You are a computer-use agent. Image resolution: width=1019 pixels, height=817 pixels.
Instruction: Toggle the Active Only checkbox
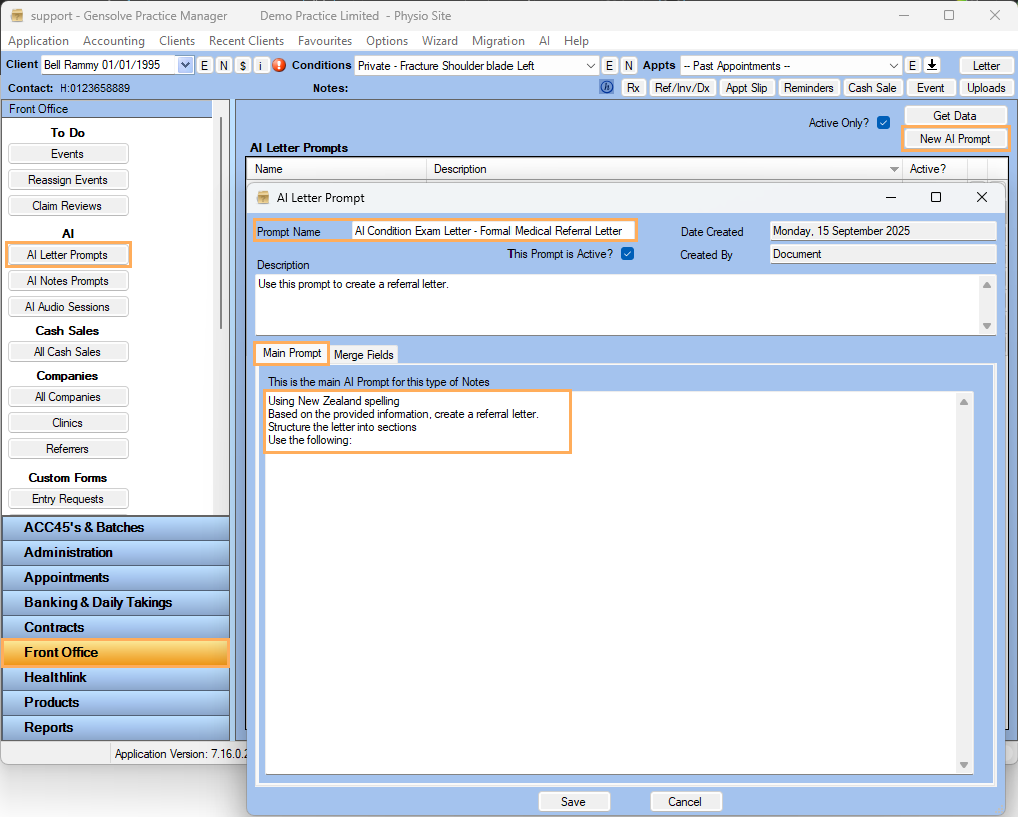883,123
